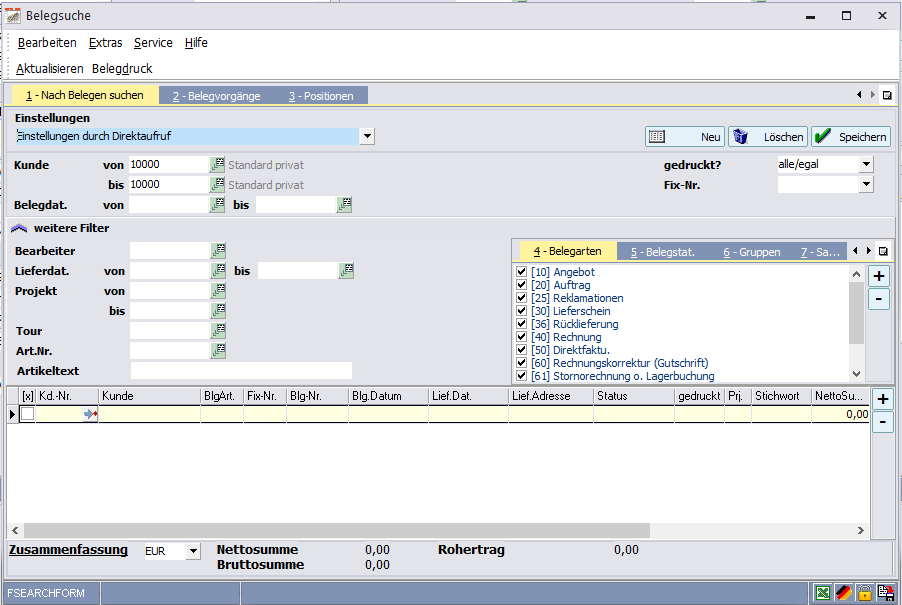Open lookup for Projekt von field
902x605 pixels.
(218, 290)
